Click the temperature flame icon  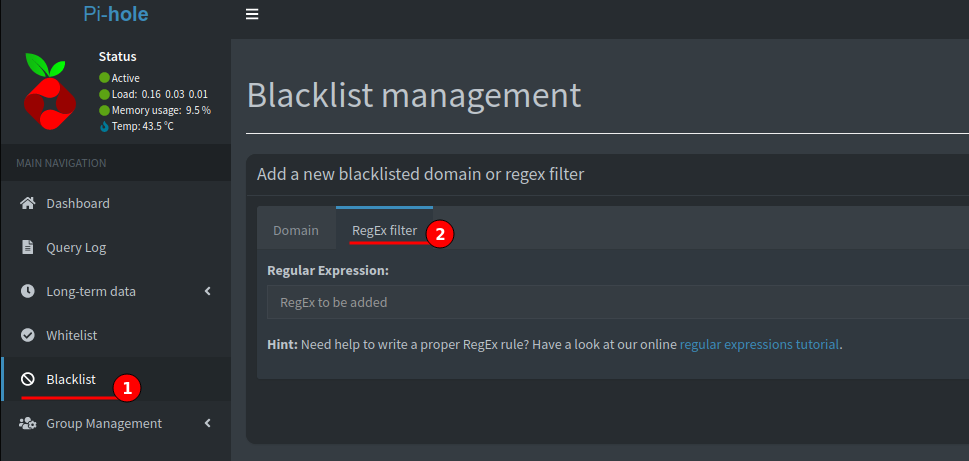click(x=104, y=127)
